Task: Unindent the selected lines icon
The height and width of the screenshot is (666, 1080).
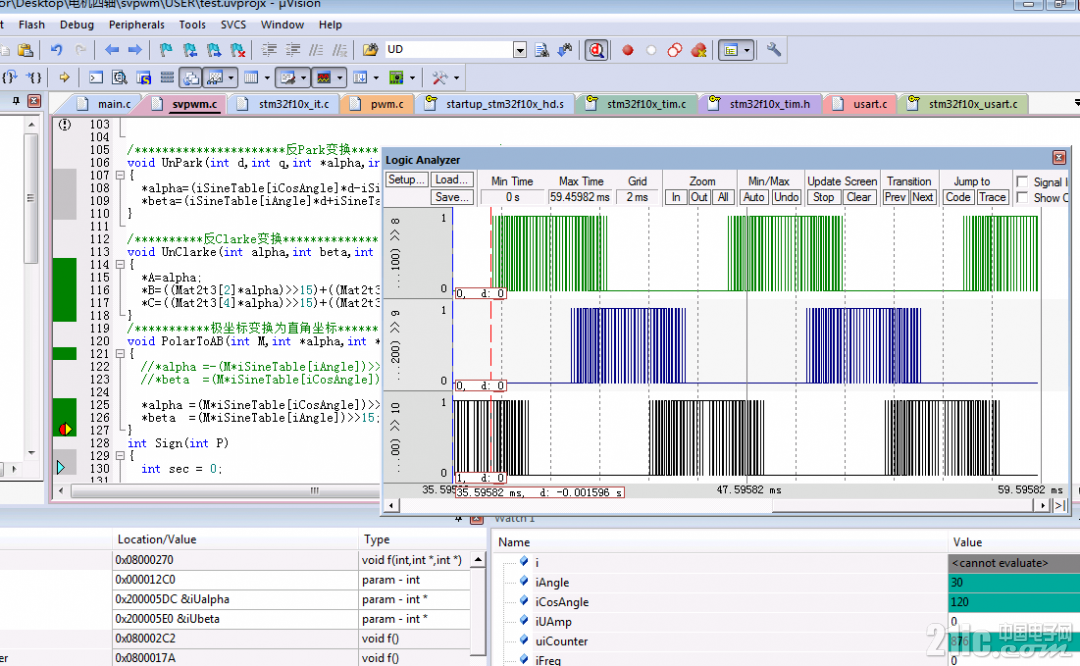Action: pyautogui.click(x=293, y=50)
